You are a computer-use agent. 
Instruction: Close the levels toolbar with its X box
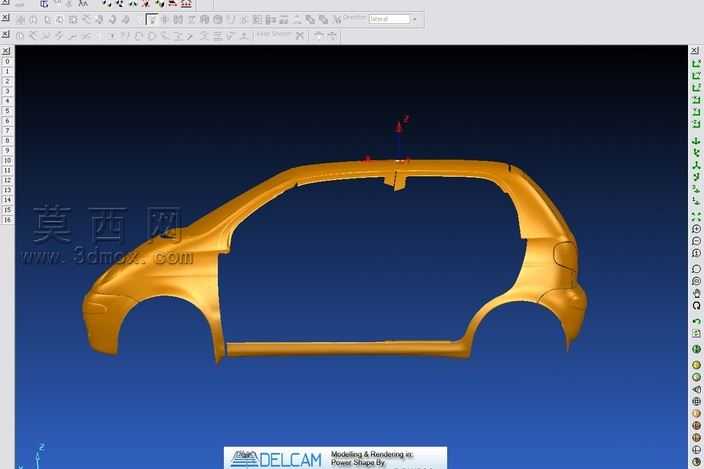pos(6,51)
